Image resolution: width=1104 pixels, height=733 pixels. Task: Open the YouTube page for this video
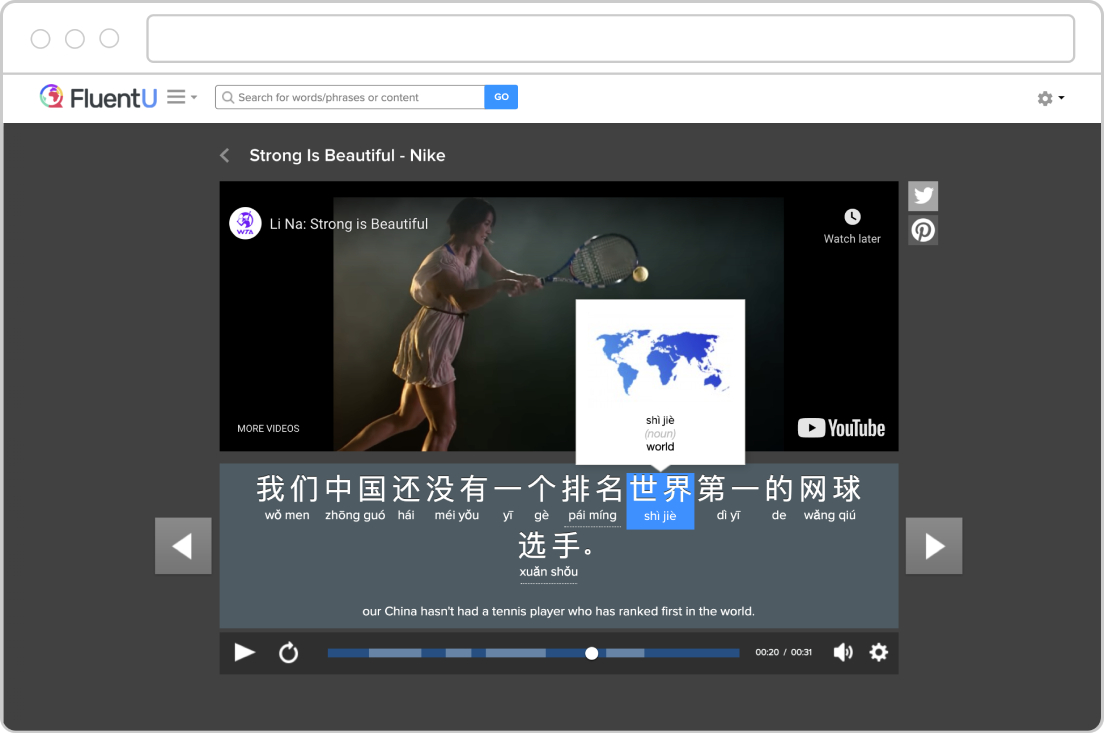pos(841,427)
